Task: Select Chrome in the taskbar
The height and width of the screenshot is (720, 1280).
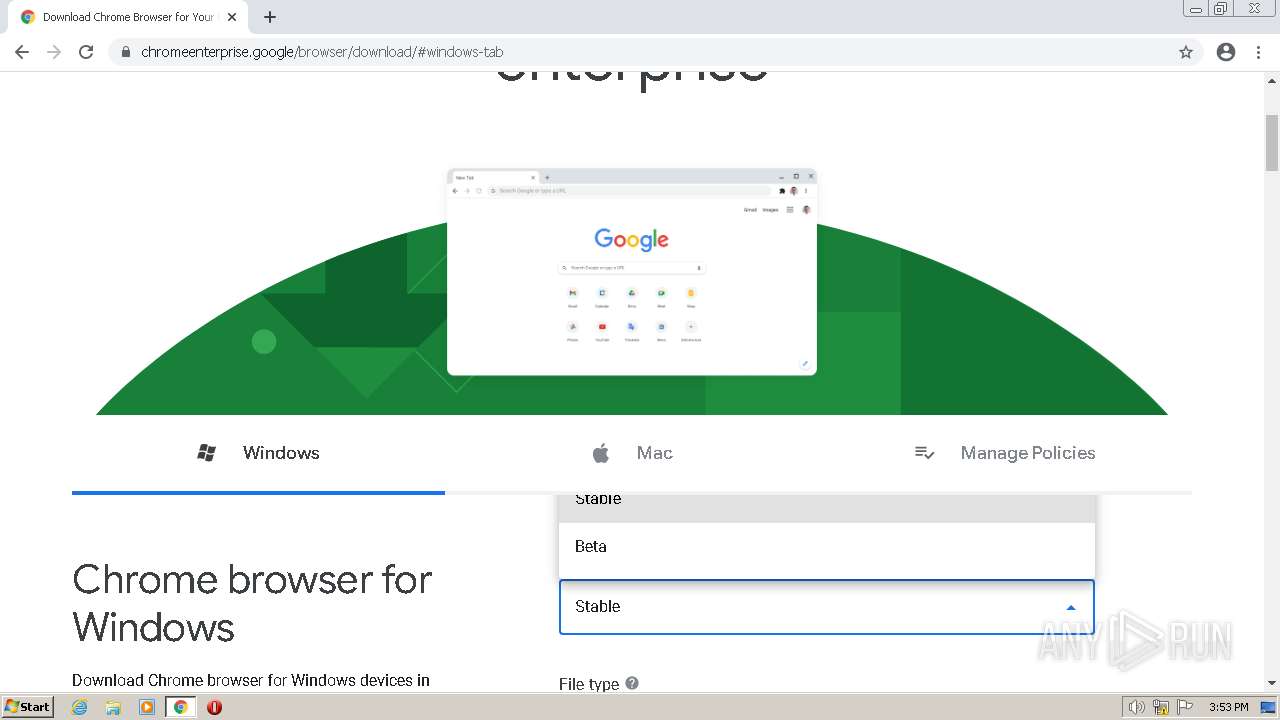Action: point(181,707)
